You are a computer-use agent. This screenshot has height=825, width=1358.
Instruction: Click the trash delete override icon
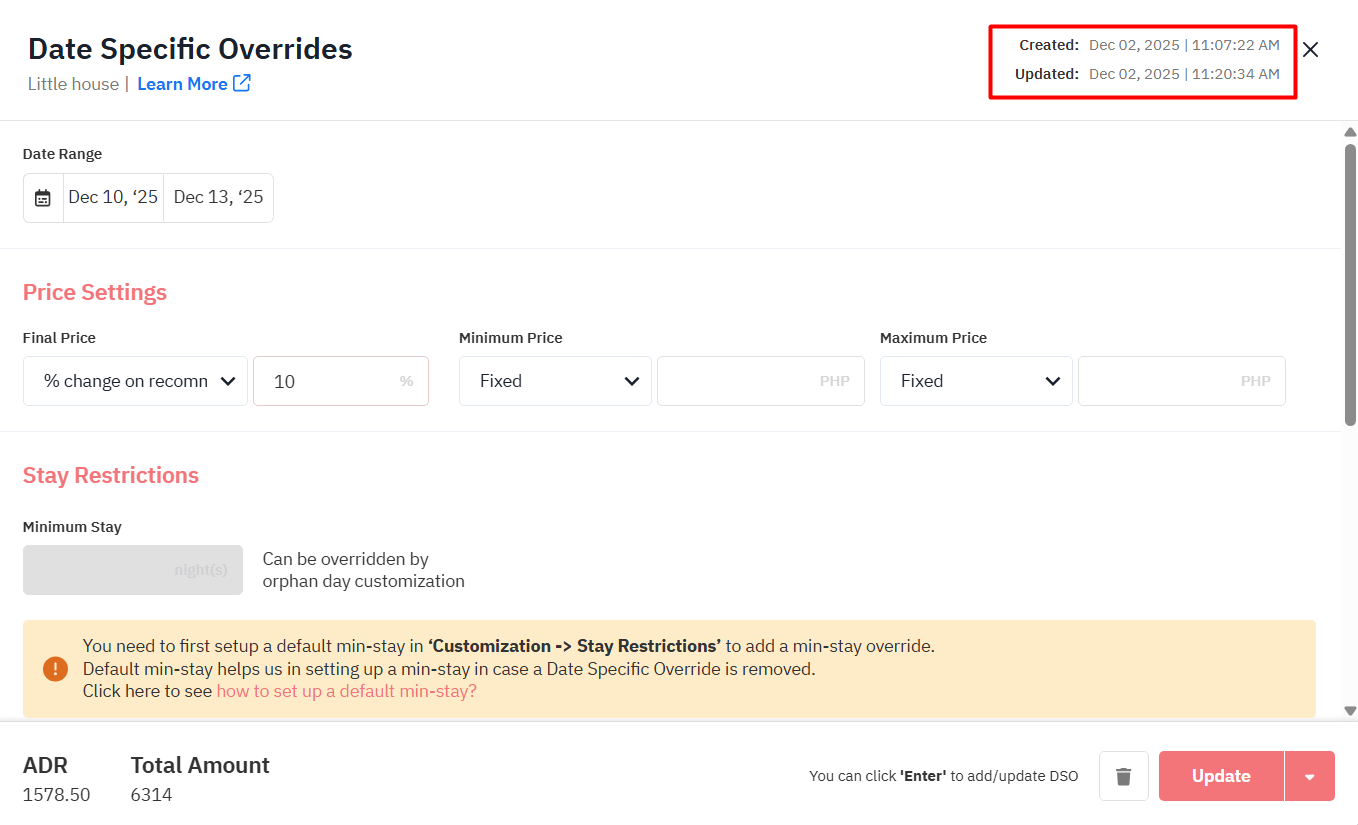coord(1124,776)
